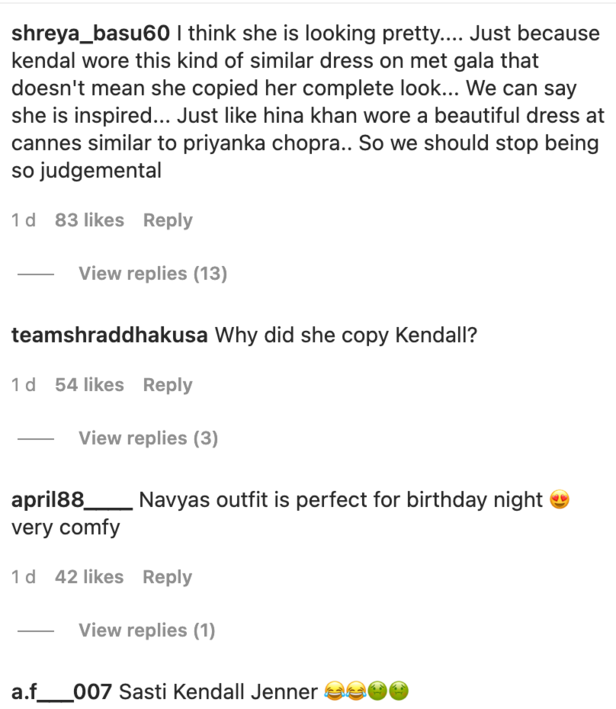Click the heart-eyes emoji in april88's comment
Image resolution: width=616 pixels, height=709 pixels.
(x=560, y=500)
